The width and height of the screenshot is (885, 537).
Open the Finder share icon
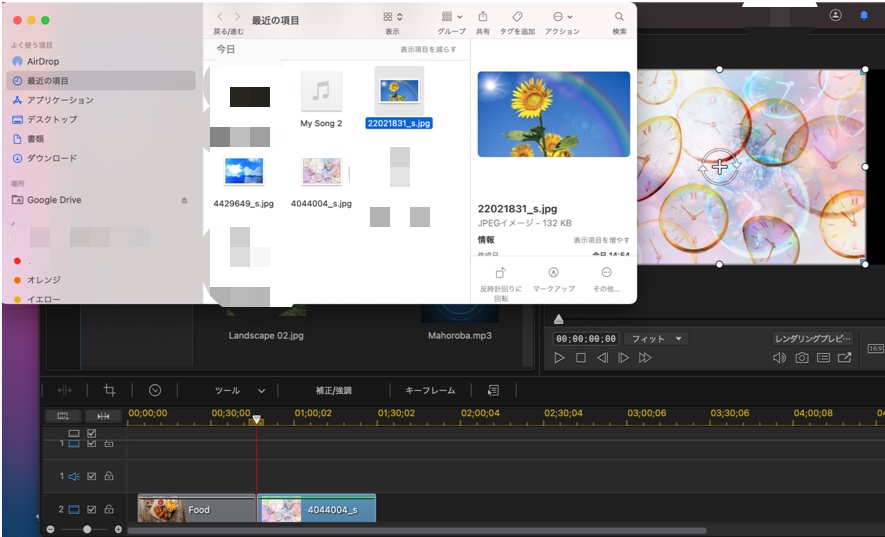click(483, 17)
